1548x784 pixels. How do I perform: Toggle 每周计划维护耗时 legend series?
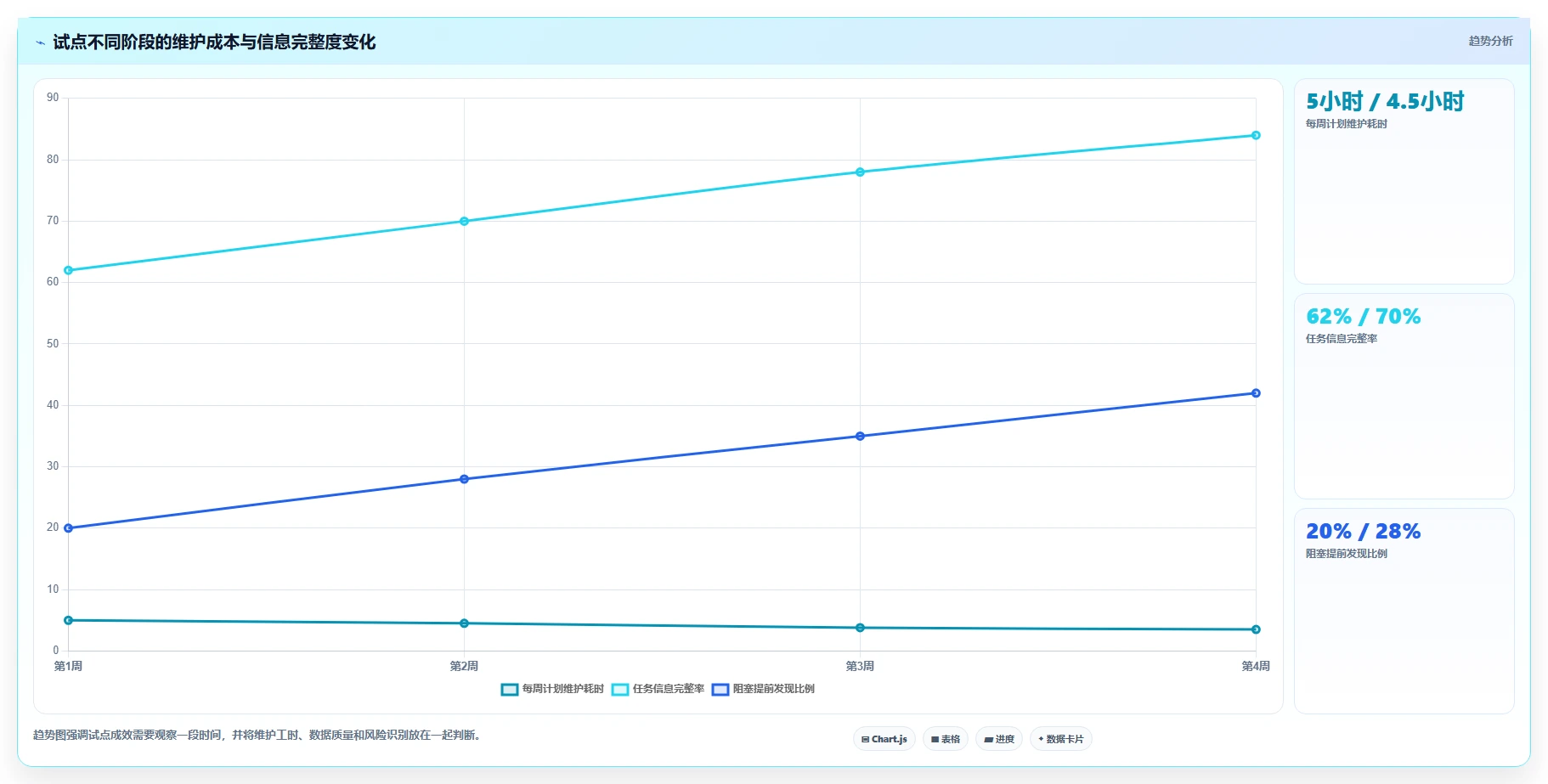pyautogui.click(x=552, y=689)
